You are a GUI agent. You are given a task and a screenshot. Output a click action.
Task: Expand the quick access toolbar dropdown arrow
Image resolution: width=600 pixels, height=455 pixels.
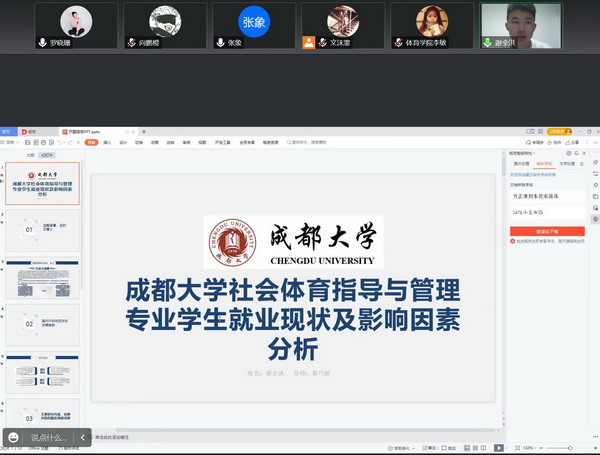pos(78,142)
